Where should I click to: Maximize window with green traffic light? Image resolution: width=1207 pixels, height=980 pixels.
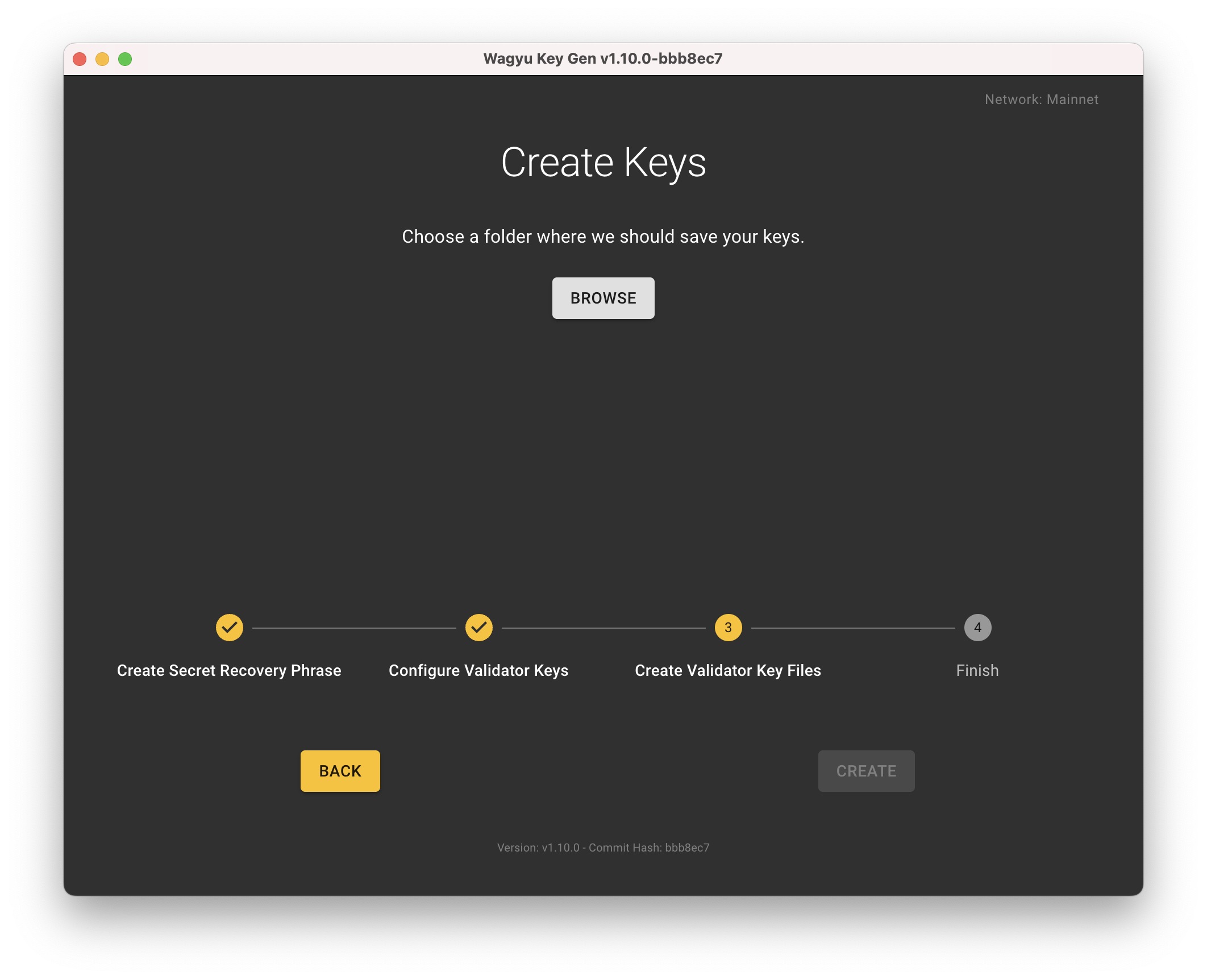point(125,59)
